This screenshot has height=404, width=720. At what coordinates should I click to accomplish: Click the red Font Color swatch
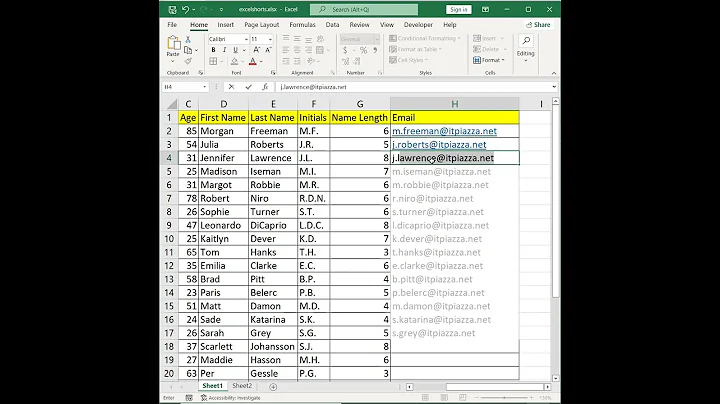[x=253, y=61]
